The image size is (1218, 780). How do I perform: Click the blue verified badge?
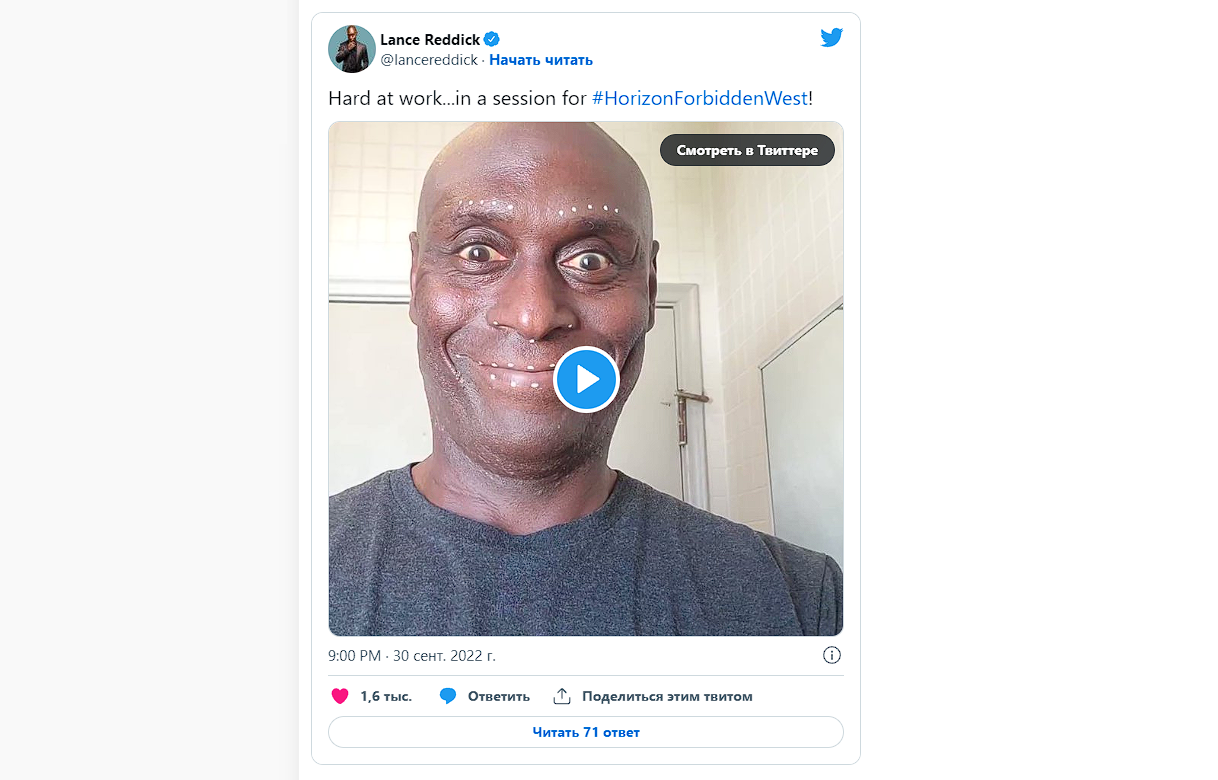(x=492, y=40)
